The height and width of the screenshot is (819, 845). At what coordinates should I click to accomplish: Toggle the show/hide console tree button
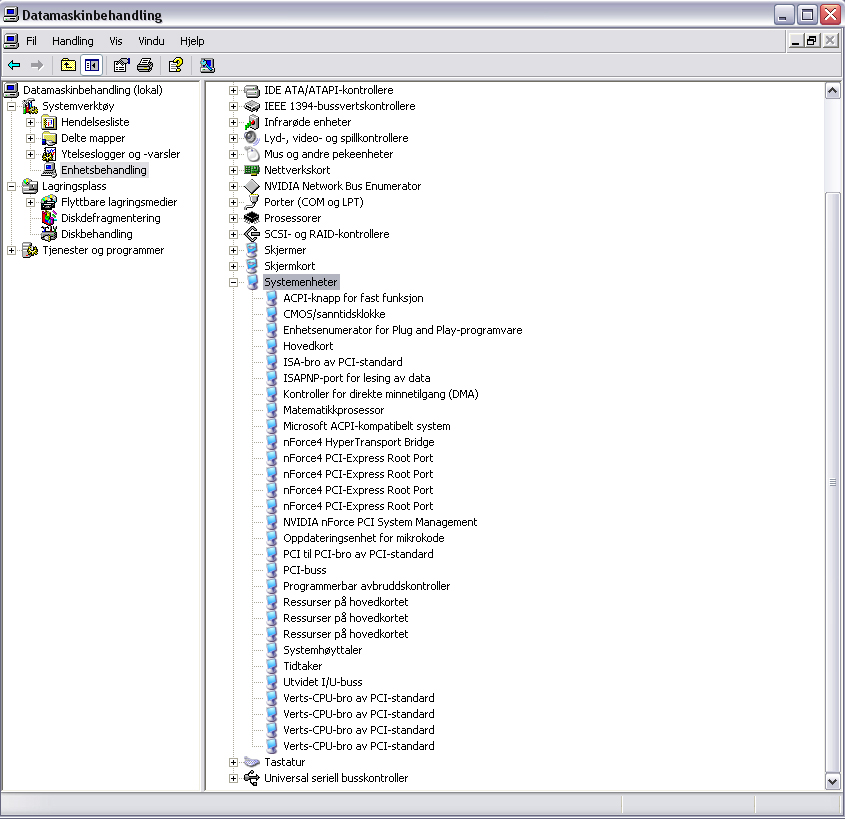click(92, 65)
